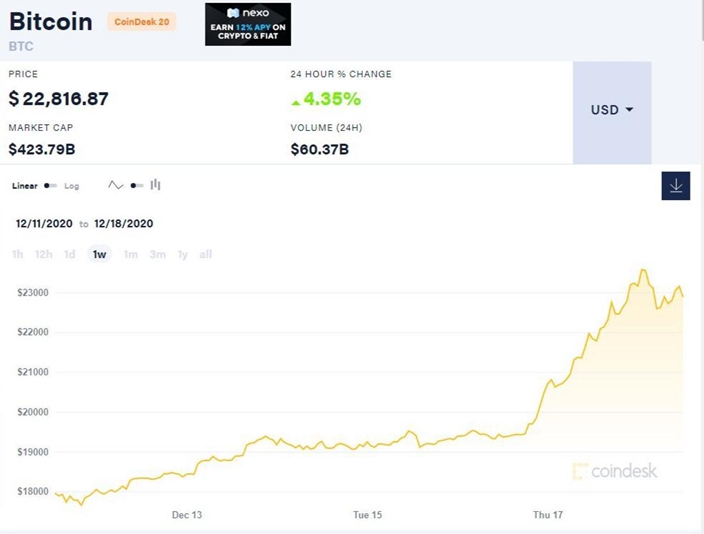Select the candlestick chart icon
Screen dimensions: 704x534
155,185
